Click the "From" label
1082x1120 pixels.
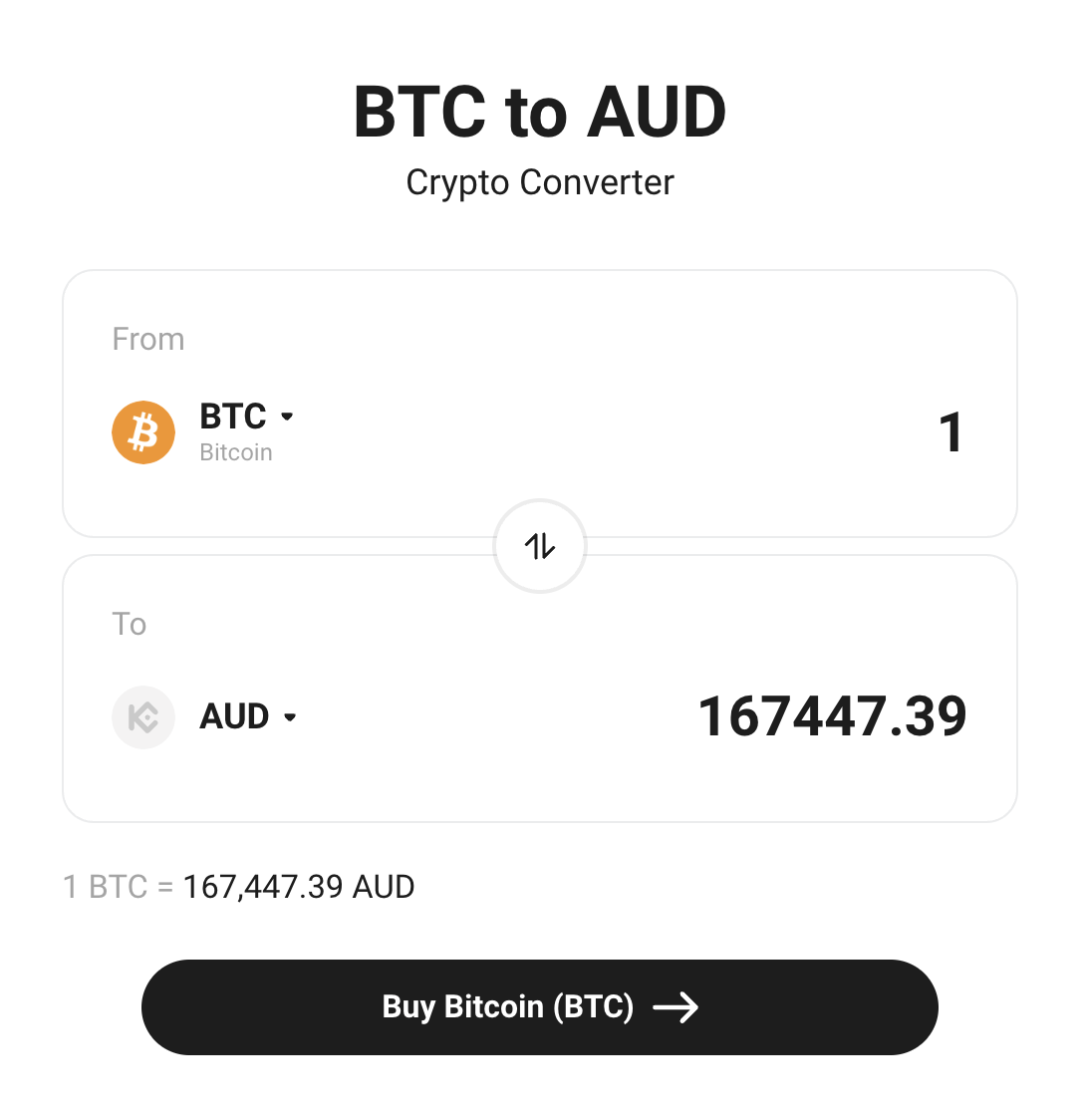click(x=148, y=339)
